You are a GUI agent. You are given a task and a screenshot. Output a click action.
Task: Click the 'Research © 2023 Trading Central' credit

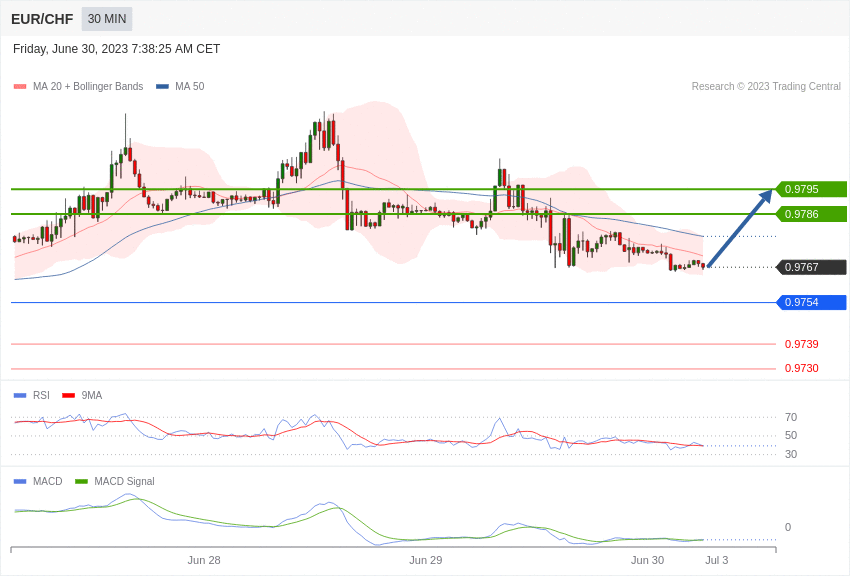click(766, 86)
